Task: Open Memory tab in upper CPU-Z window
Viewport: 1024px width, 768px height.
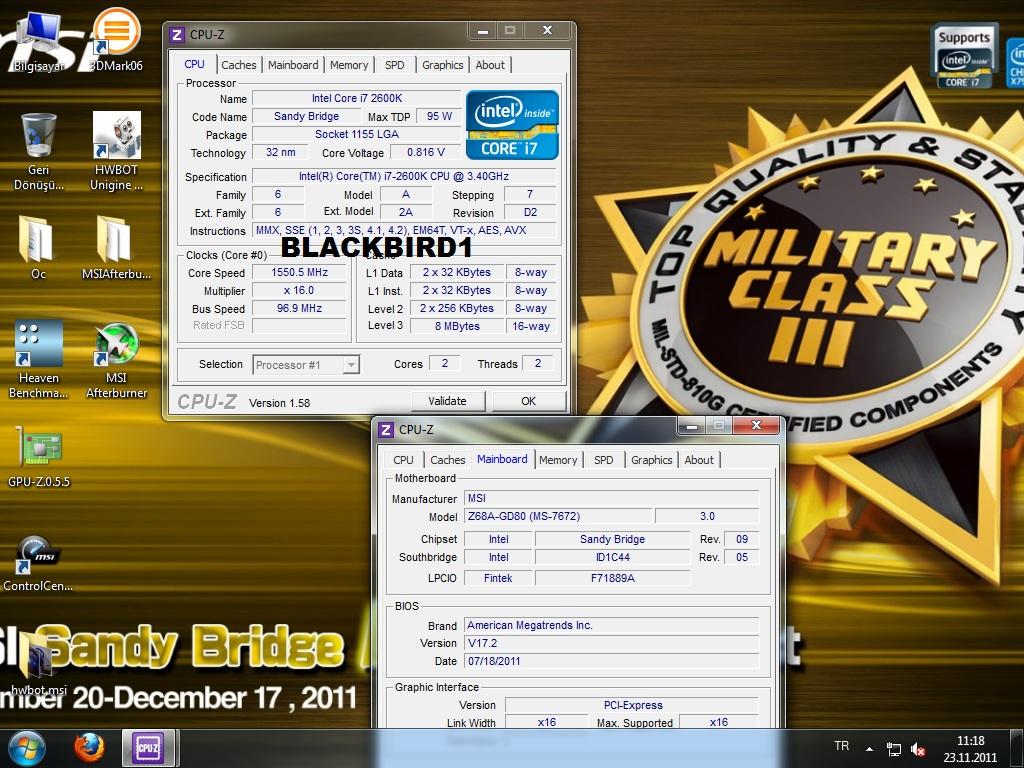Action: [x=349, y=65]
